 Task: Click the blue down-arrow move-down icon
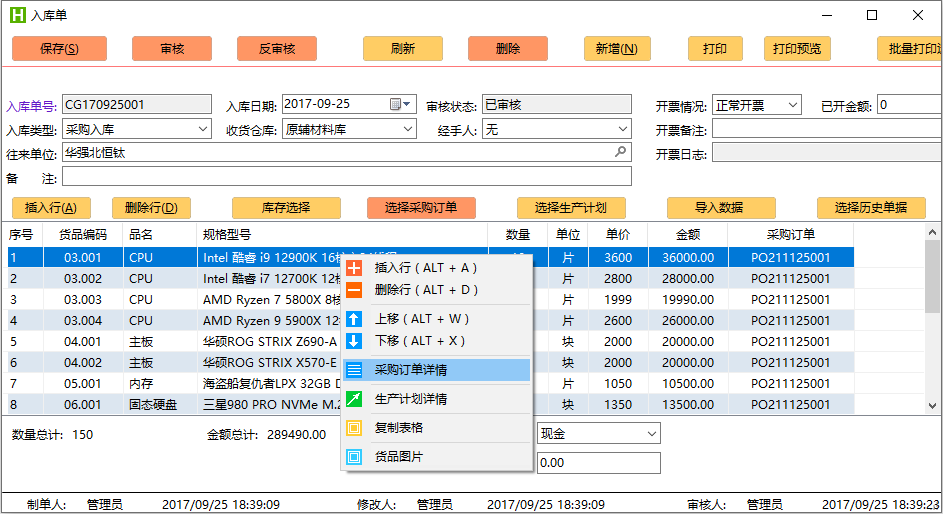(x=354, y=341)
